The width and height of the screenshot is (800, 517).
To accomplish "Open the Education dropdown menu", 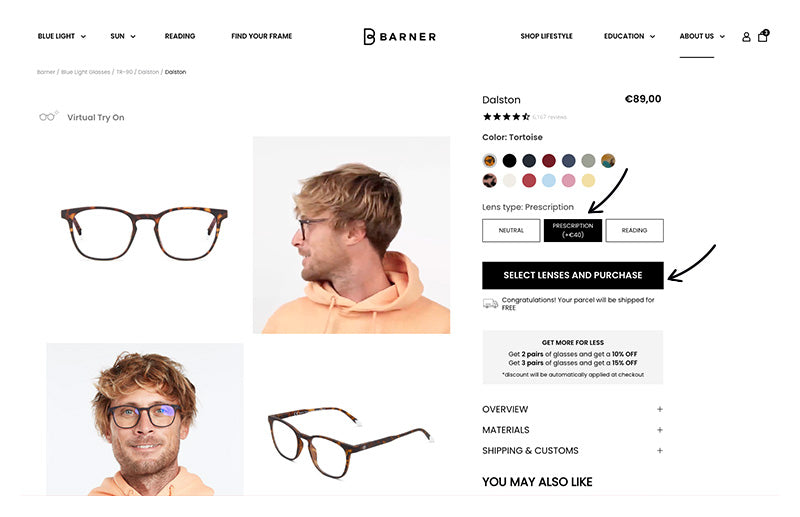I will tap(629, 36).
